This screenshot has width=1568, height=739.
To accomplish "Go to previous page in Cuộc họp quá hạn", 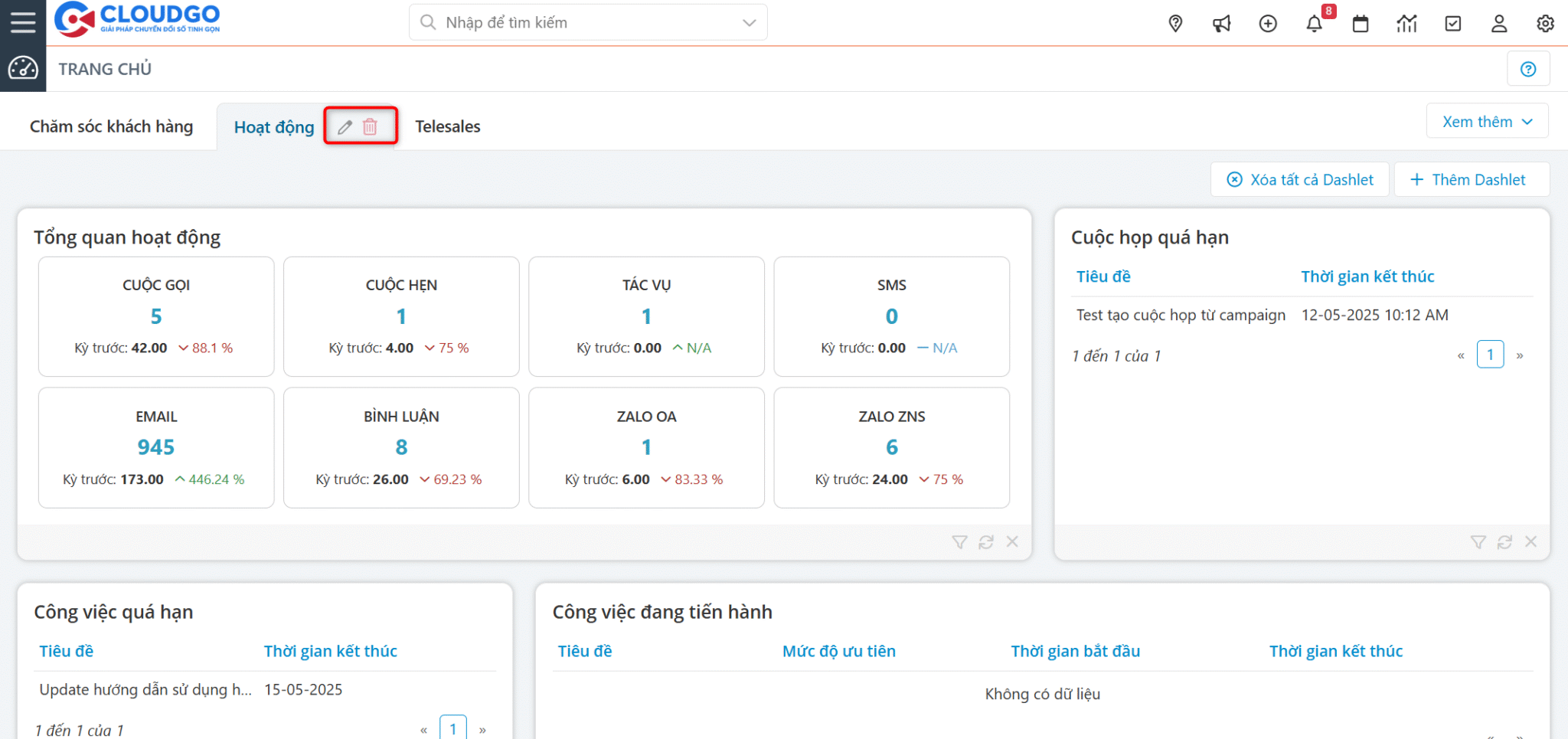I will (x=1461, y=355).
